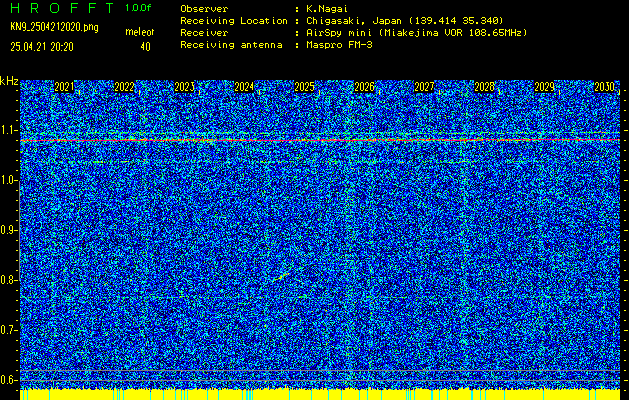Screen dimensions: 629x400
Task: Click the 0.8 frequency axis label
Action: click(8, 280)
